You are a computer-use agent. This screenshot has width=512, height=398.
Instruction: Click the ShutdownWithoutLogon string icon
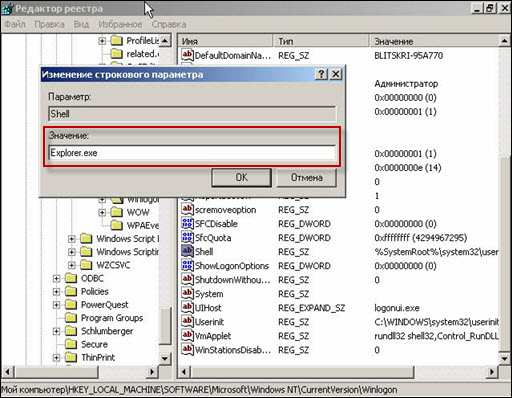pos(187,279)
